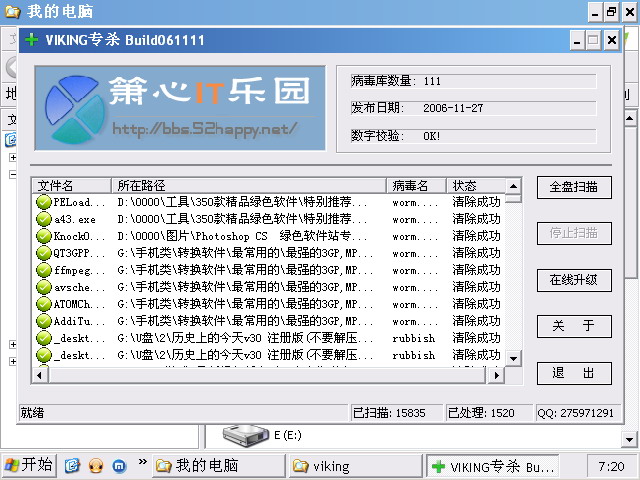Viewport: 640px width, 480px height.
Task: Click the scan list scroll right arrow
Action: [x=496, y=375]
